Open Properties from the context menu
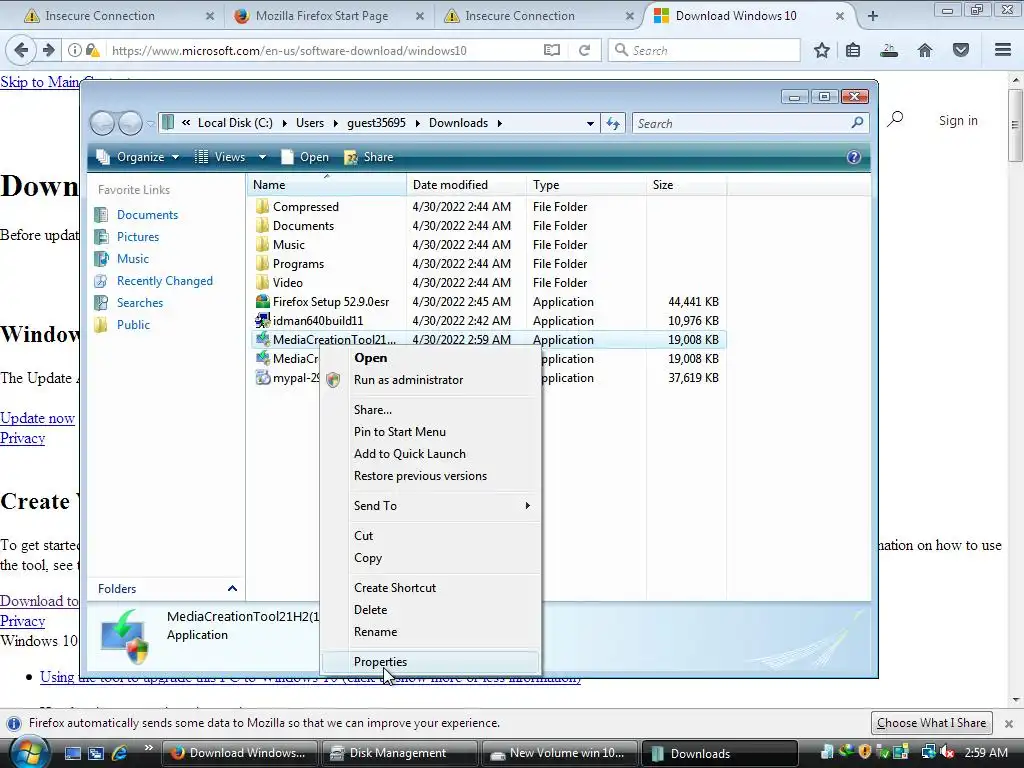 click(380, 662)
